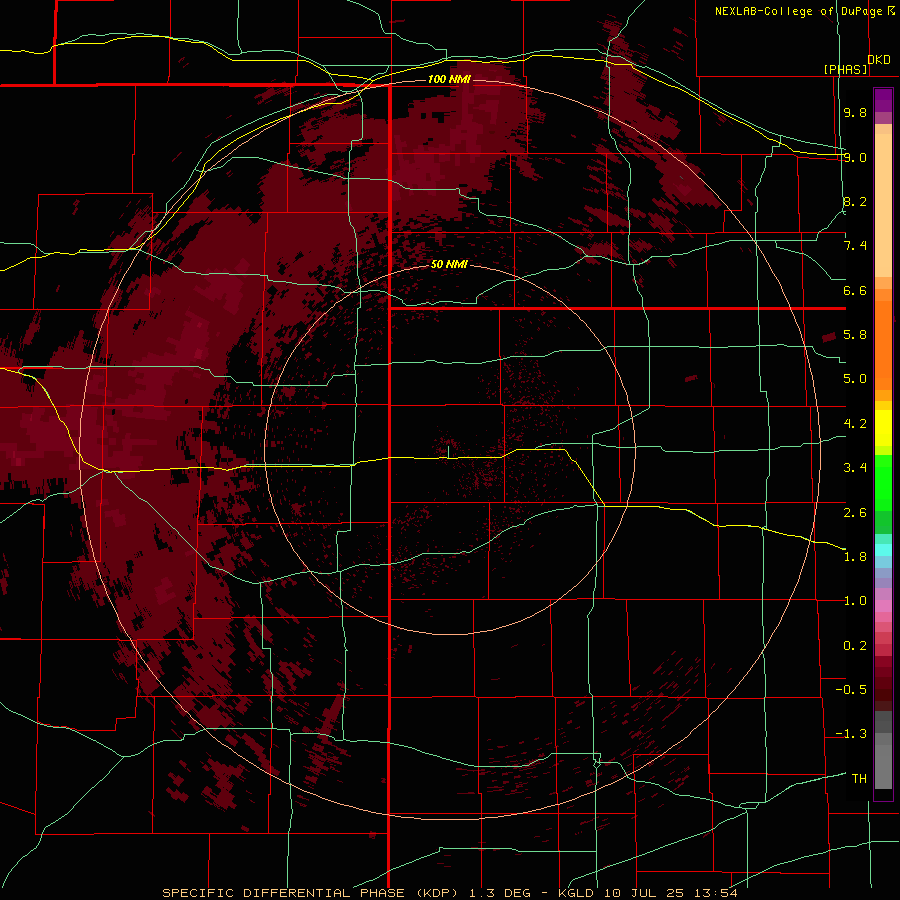The width and height of the screenshot is (900, 900).
Task: Click the 2.6 color scale value
Action: pos(855,513)
